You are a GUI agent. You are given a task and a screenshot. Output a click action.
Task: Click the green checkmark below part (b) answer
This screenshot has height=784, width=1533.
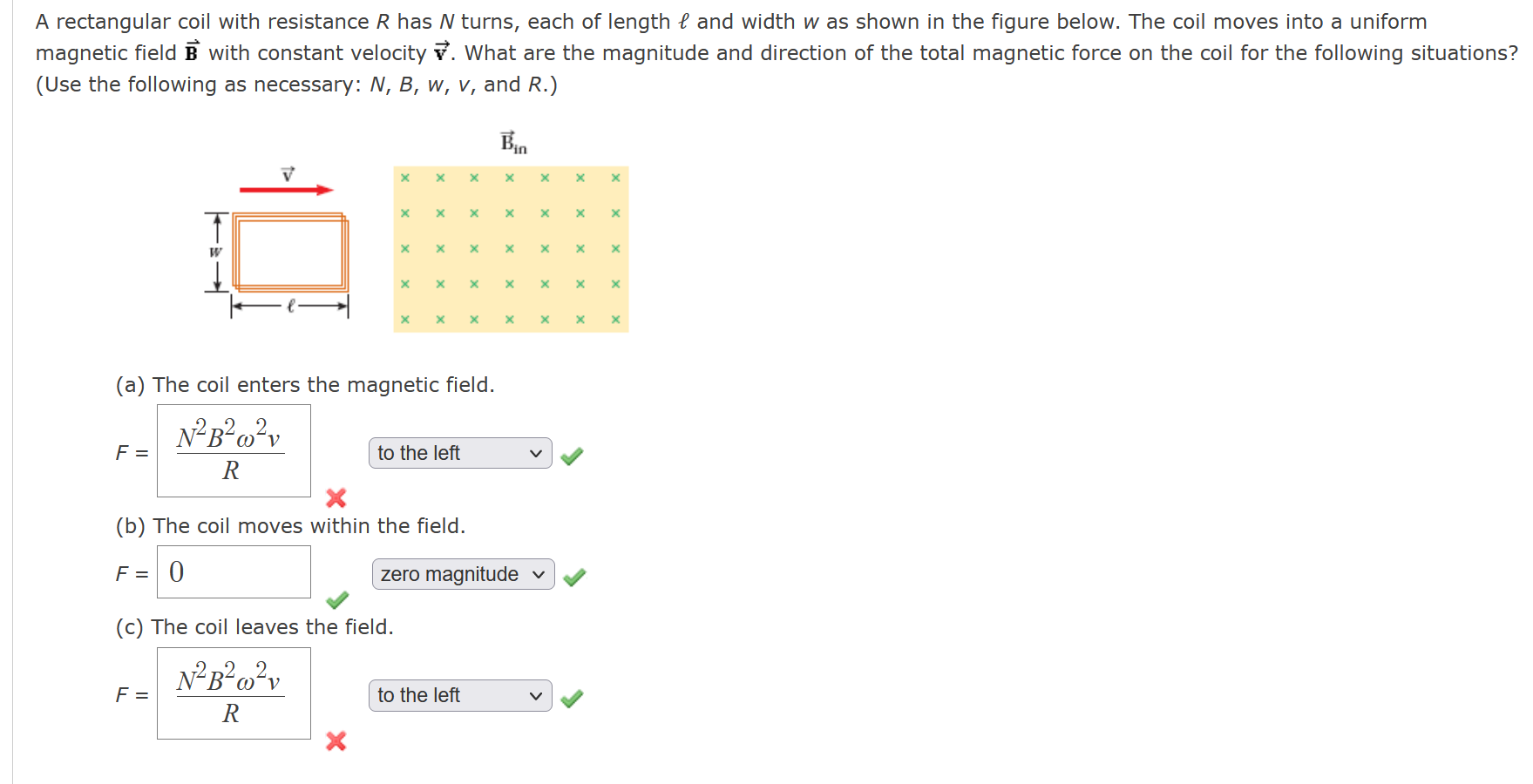coord(338,600)
